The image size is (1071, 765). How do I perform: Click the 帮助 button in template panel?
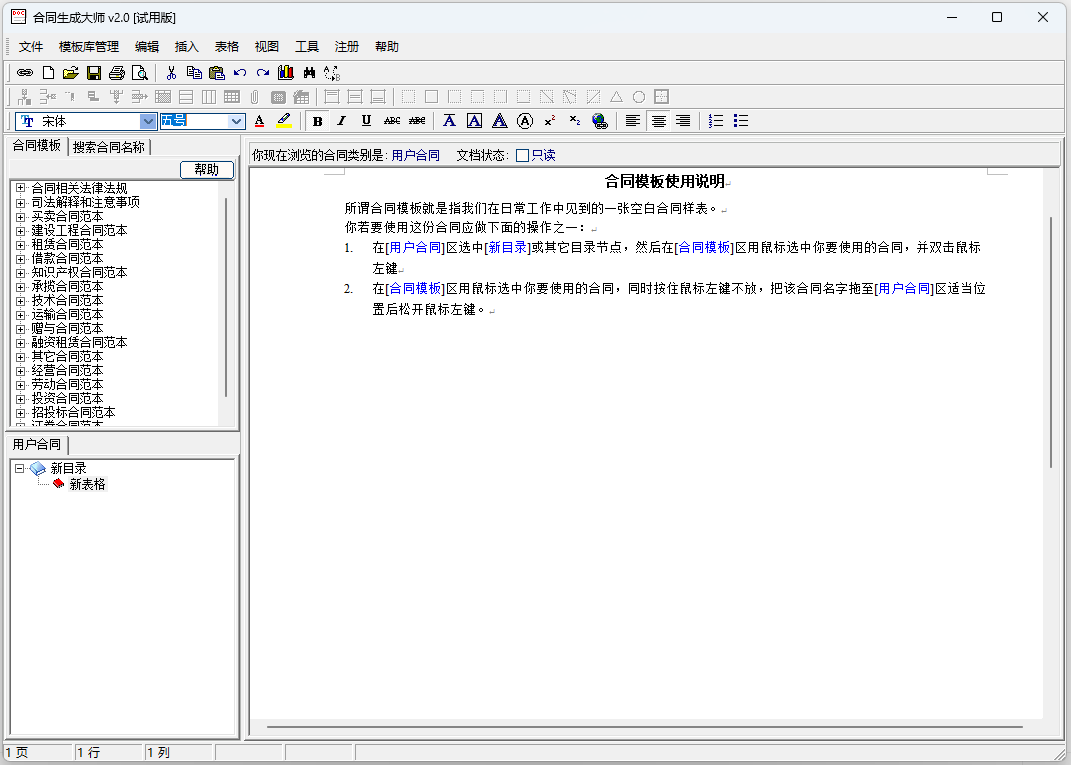click(x=206, y=170)
